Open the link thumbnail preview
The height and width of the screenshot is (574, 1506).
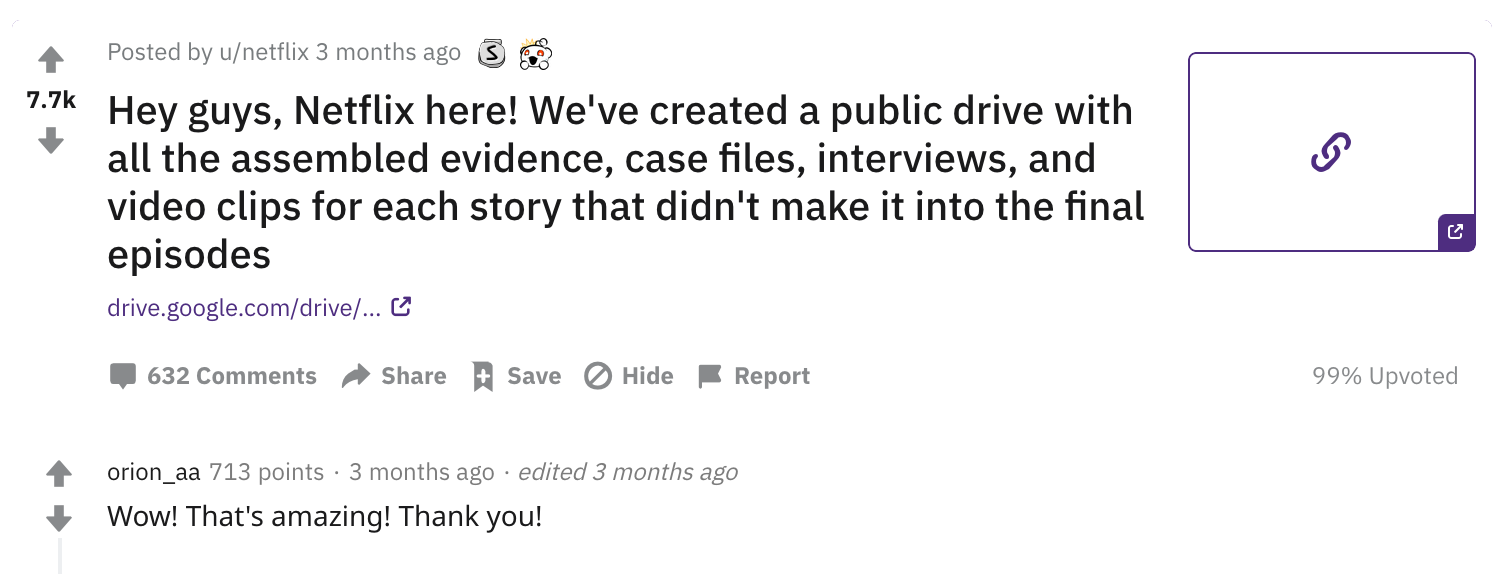tap(1331, 152)
